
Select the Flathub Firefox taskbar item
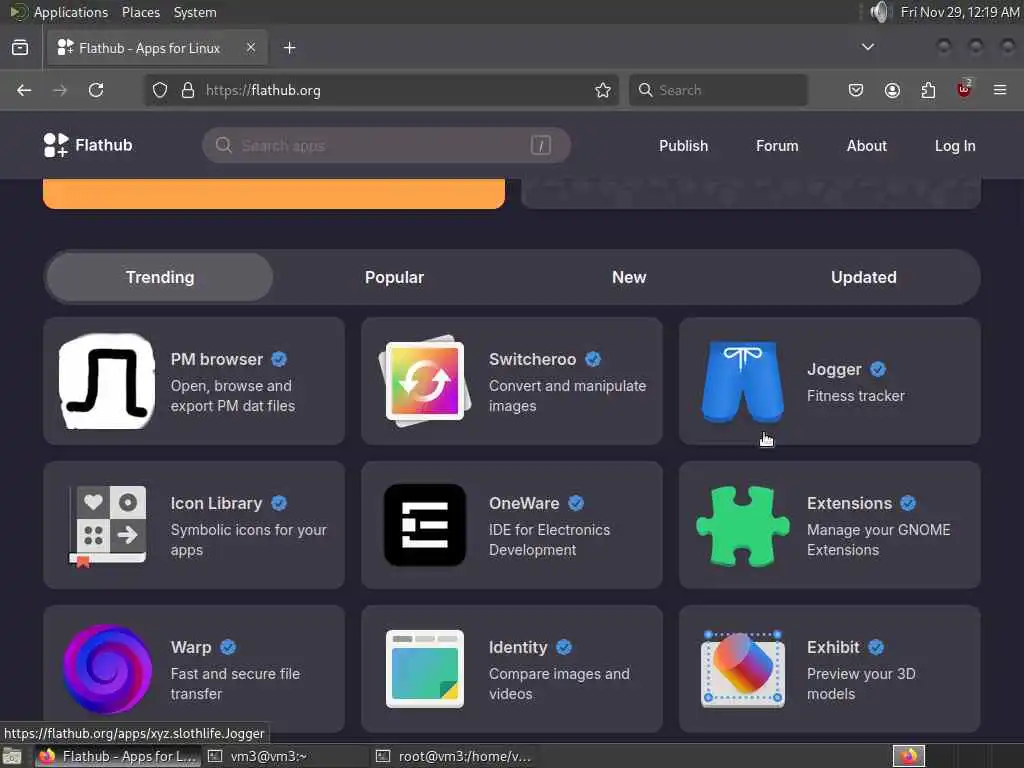pyautogui.click(x=118, y=756)
